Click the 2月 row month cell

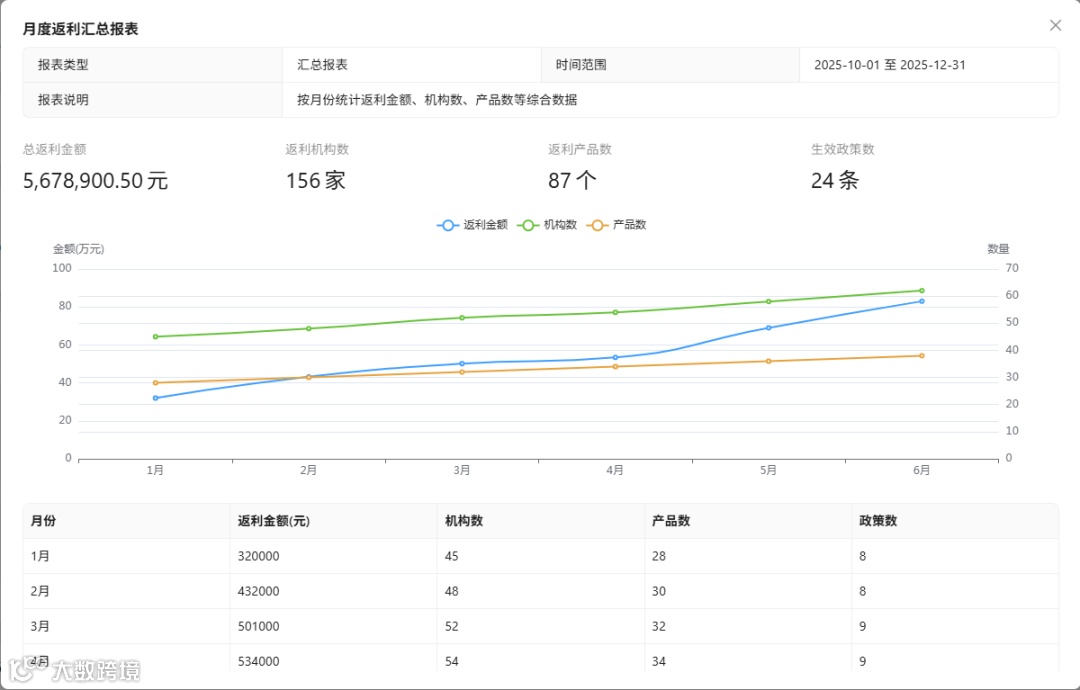click(x=126, y=591)
